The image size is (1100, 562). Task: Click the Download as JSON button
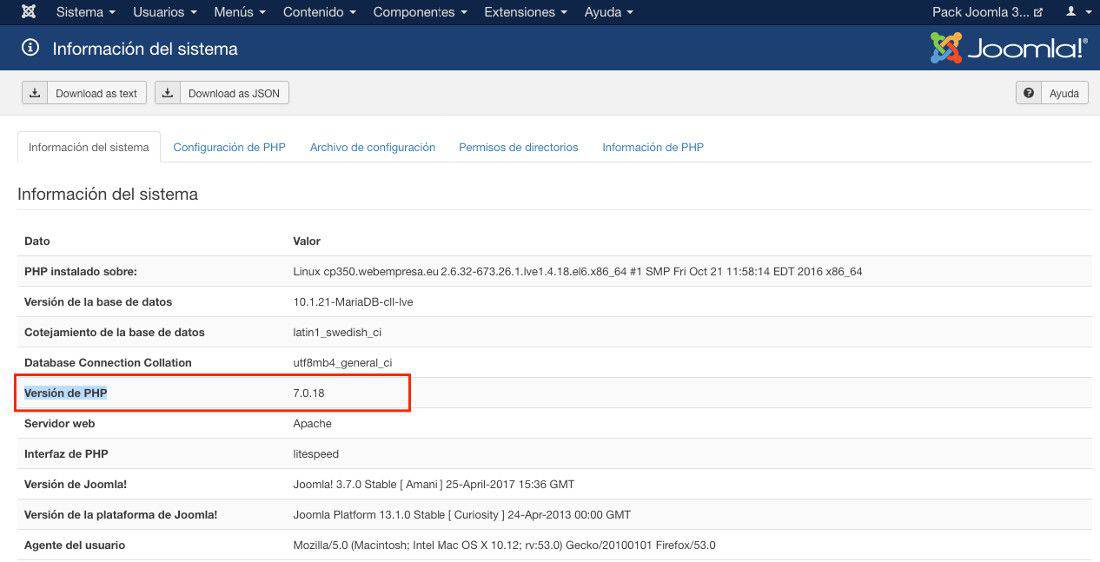coord(222,93)
